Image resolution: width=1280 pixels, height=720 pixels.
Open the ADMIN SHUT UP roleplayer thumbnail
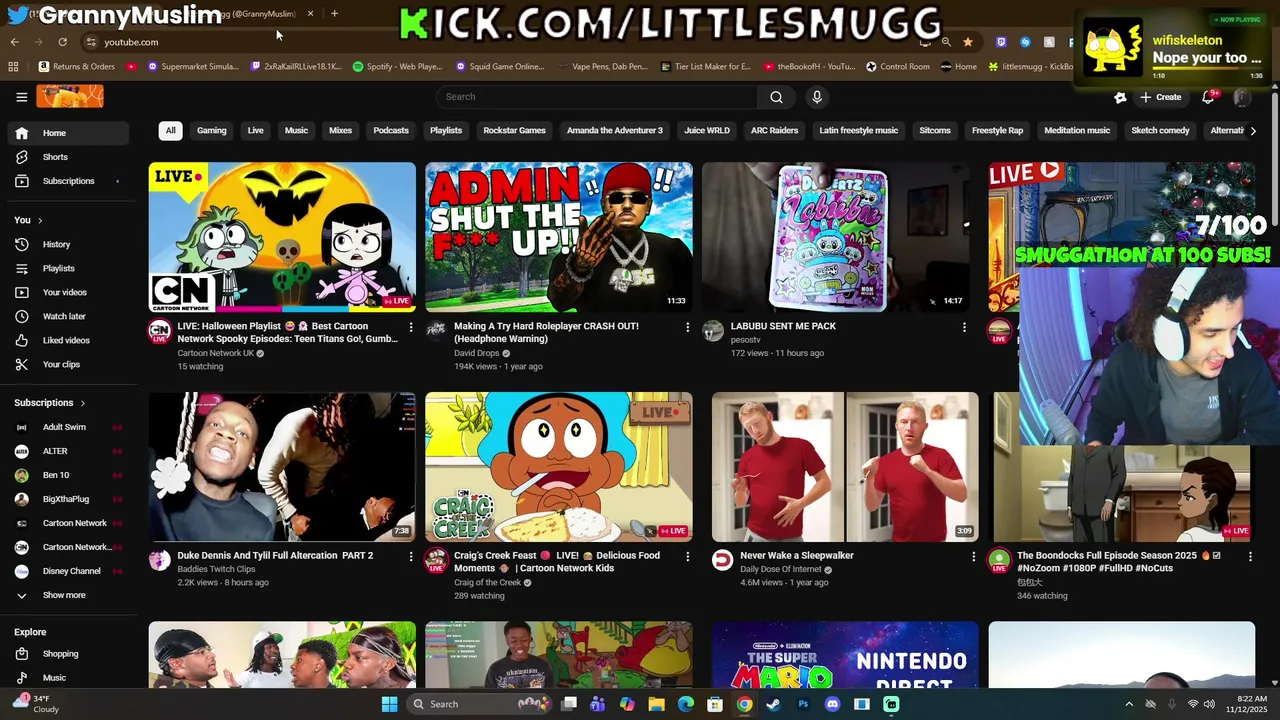(x=559, y=237)
